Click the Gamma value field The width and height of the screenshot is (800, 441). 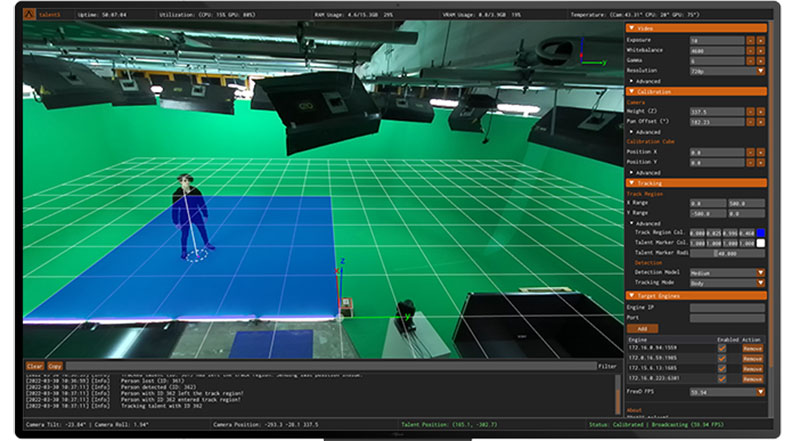coord(717,61)
